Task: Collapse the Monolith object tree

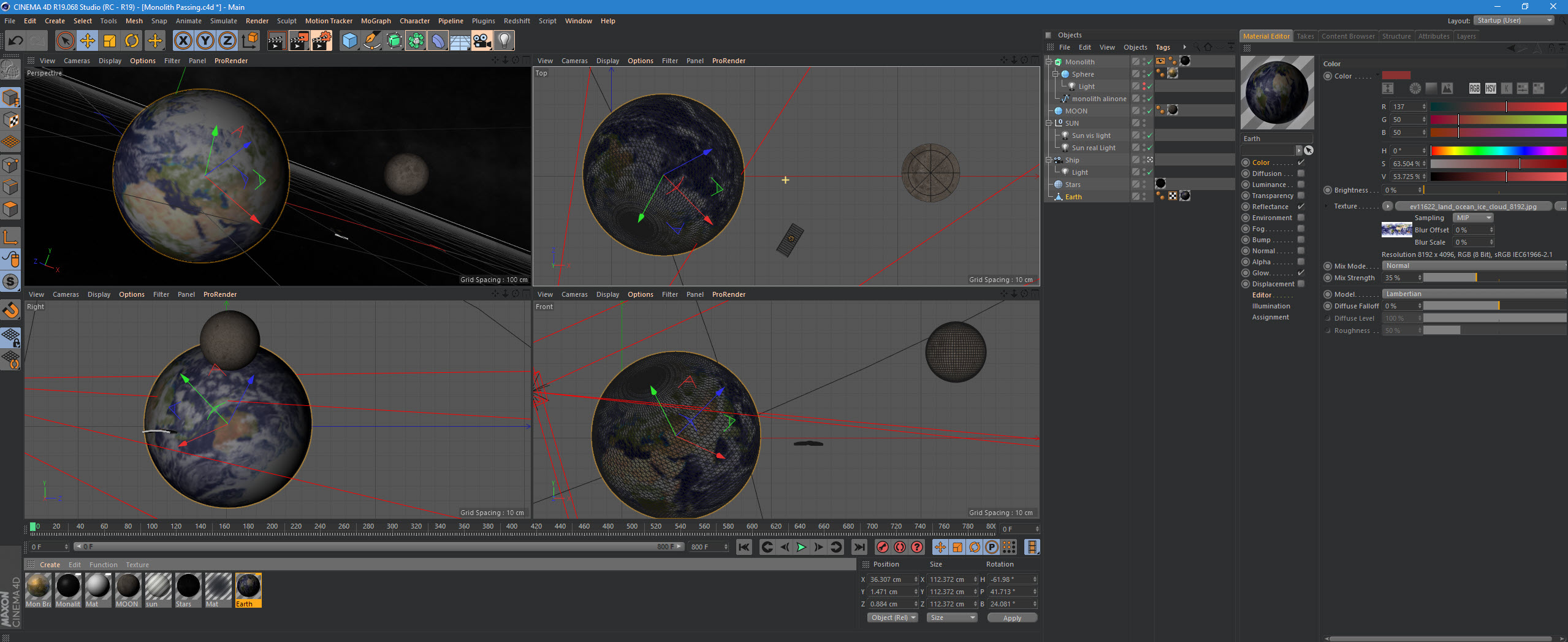Action: coord(1049,62)
